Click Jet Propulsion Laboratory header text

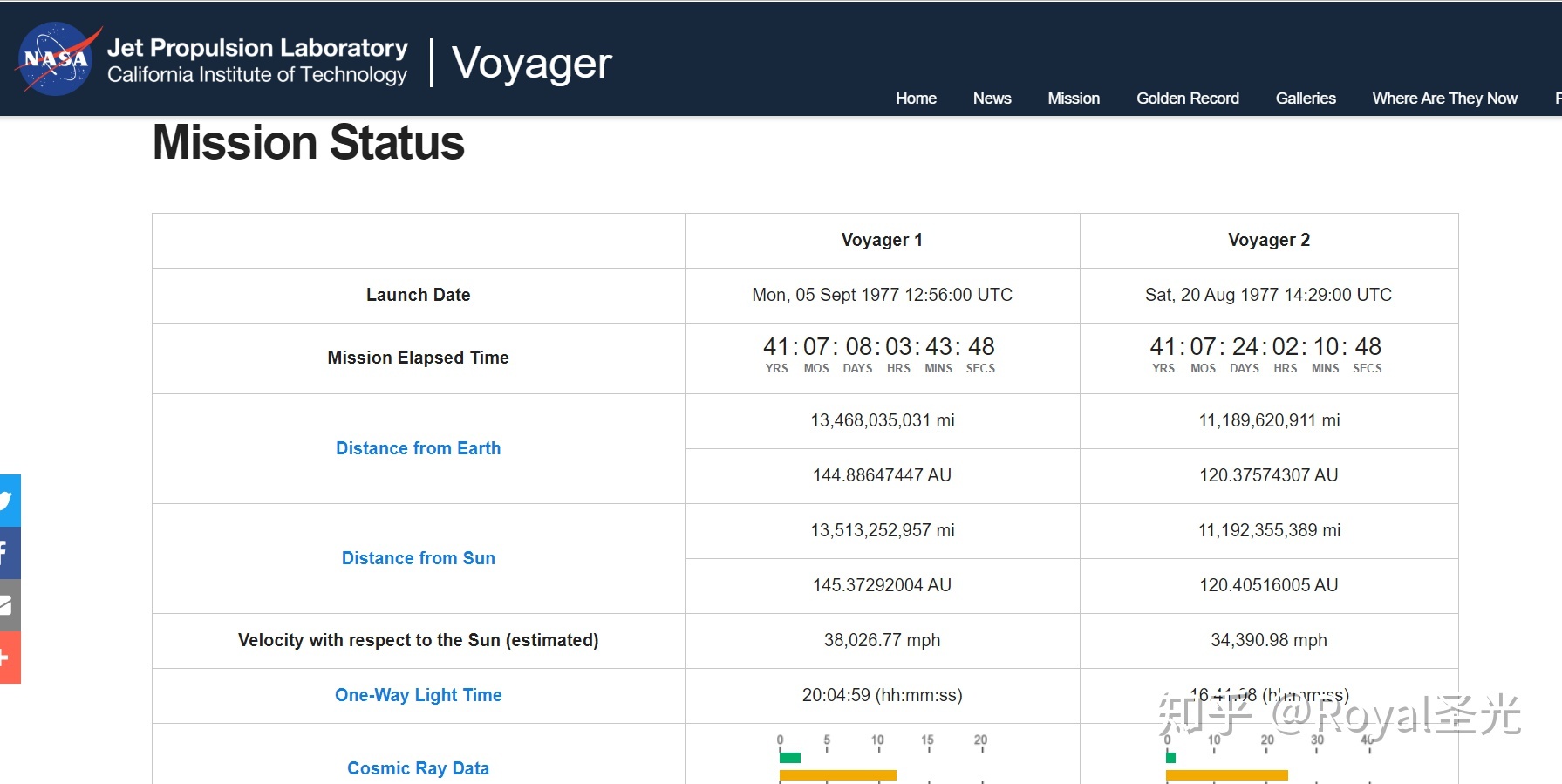coord(257,48)
